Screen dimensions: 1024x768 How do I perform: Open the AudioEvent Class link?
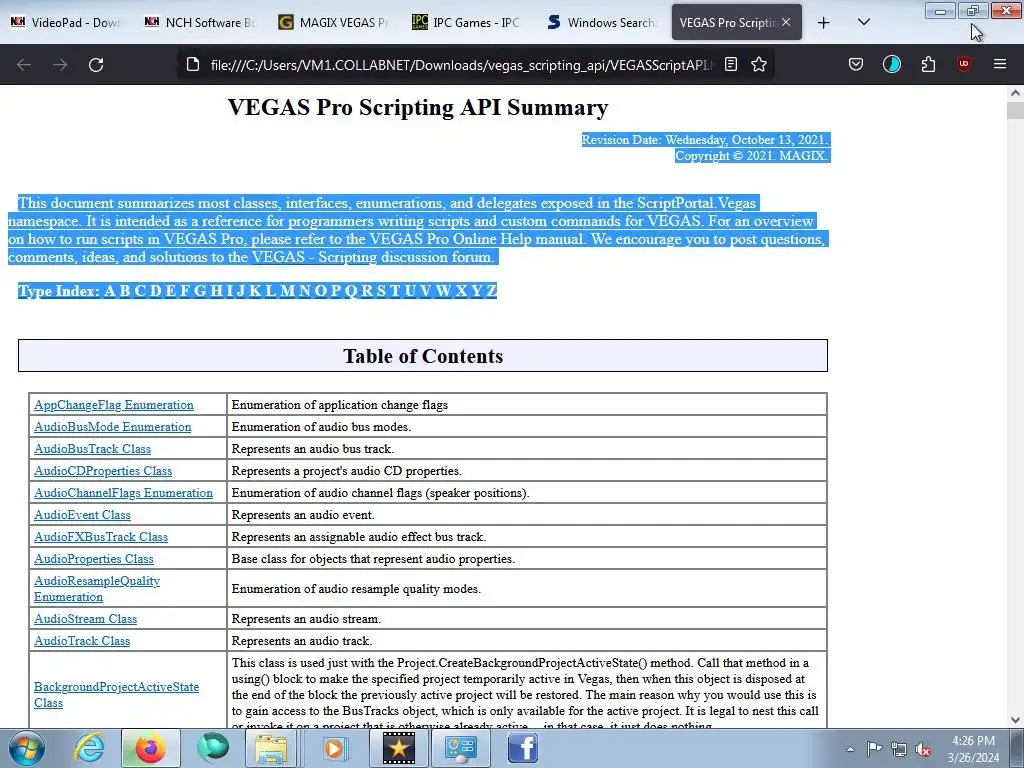(82, 515)
